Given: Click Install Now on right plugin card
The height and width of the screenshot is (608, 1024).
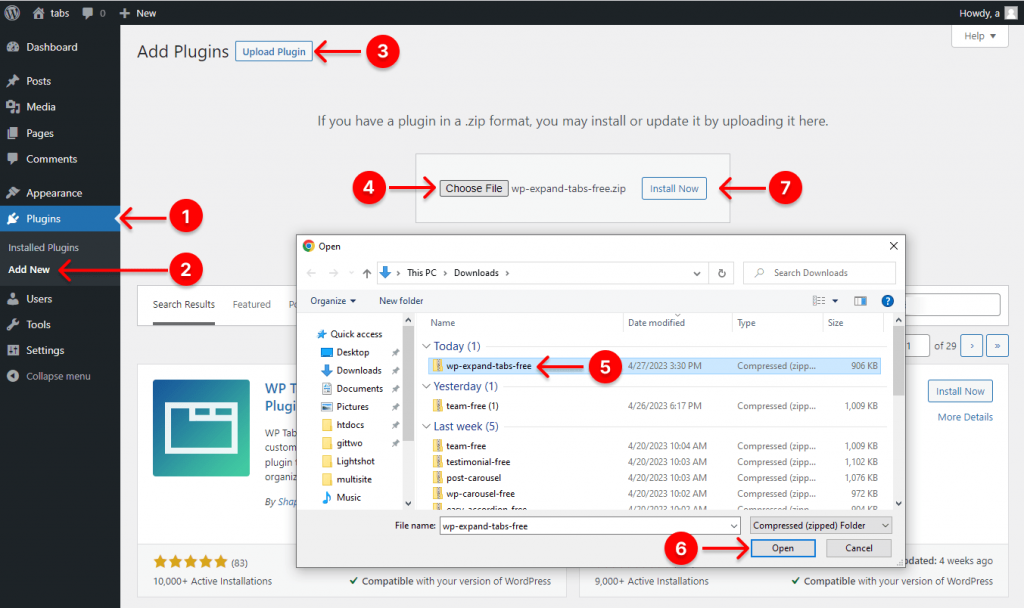Looking at the screenshot, I should tap(960, 391).
